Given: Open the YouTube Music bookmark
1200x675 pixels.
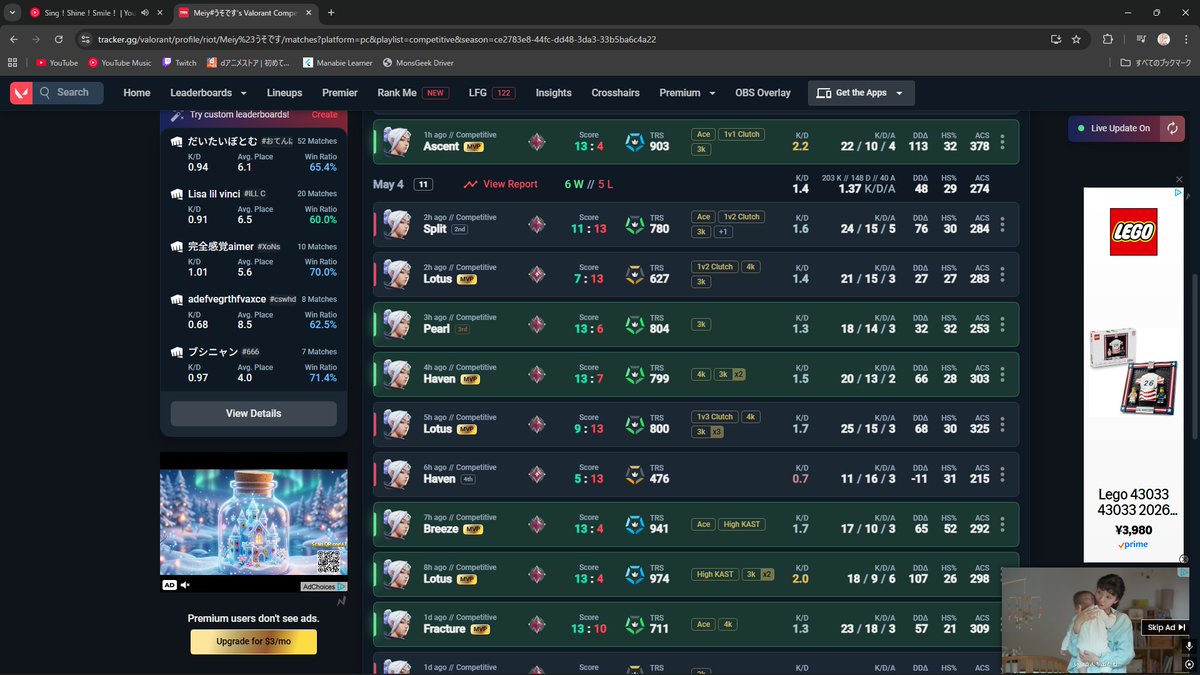Looking at the screenshot, I should point(120,62).
